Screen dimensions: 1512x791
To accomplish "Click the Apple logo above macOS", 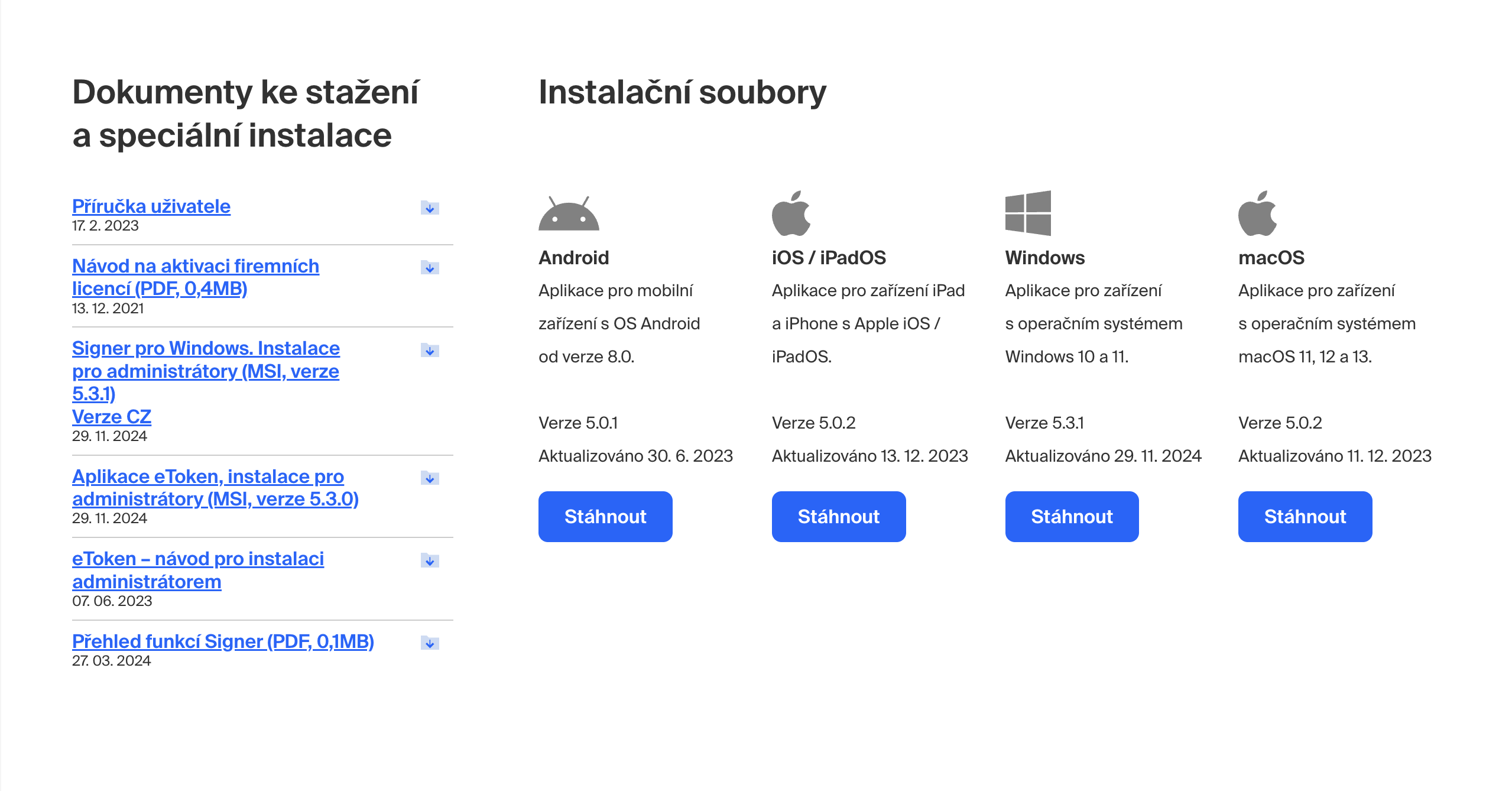I will click(1257, 213).
